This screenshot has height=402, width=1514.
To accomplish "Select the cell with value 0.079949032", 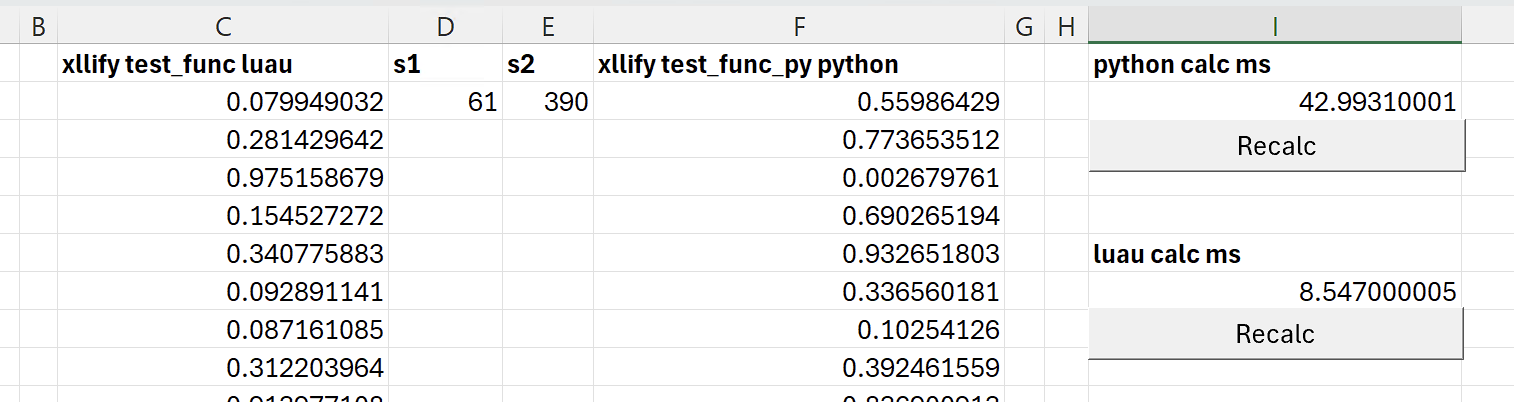I will pyautogui.click(x=223, y=101).
